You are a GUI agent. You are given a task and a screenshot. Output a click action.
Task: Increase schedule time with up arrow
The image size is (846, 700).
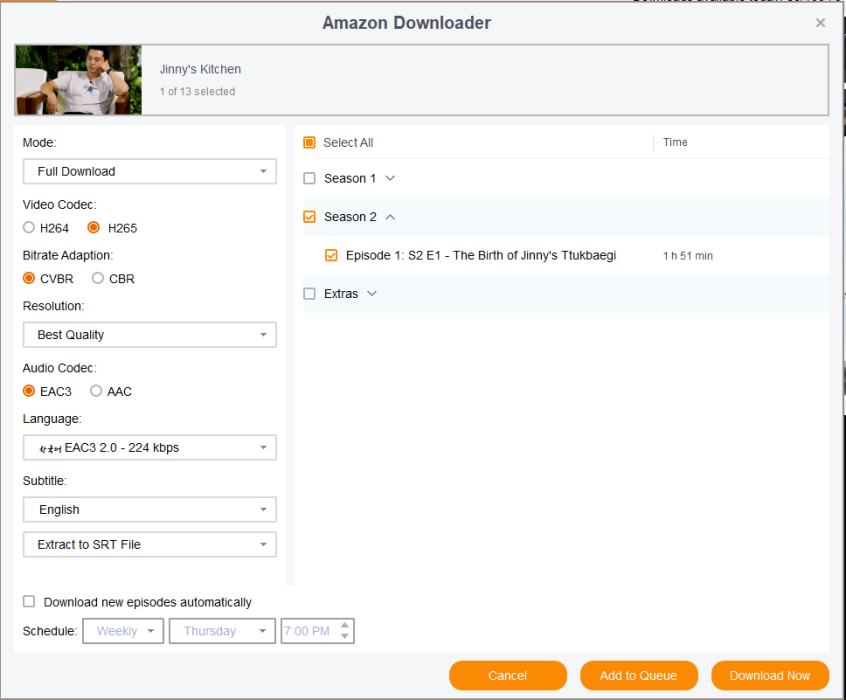click(345, 626)
